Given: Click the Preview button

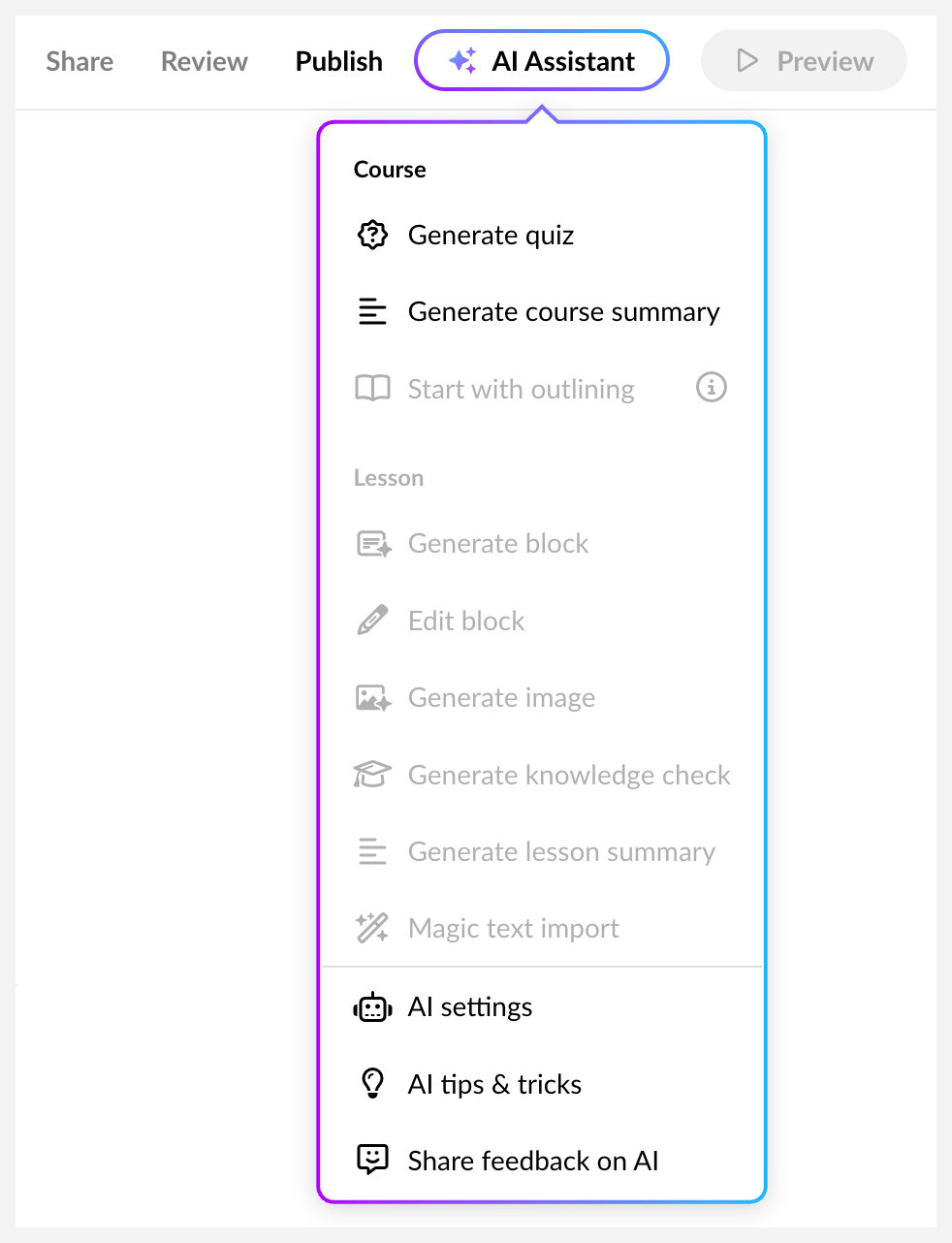Looking at the screenshot, I should click(804, 60).
